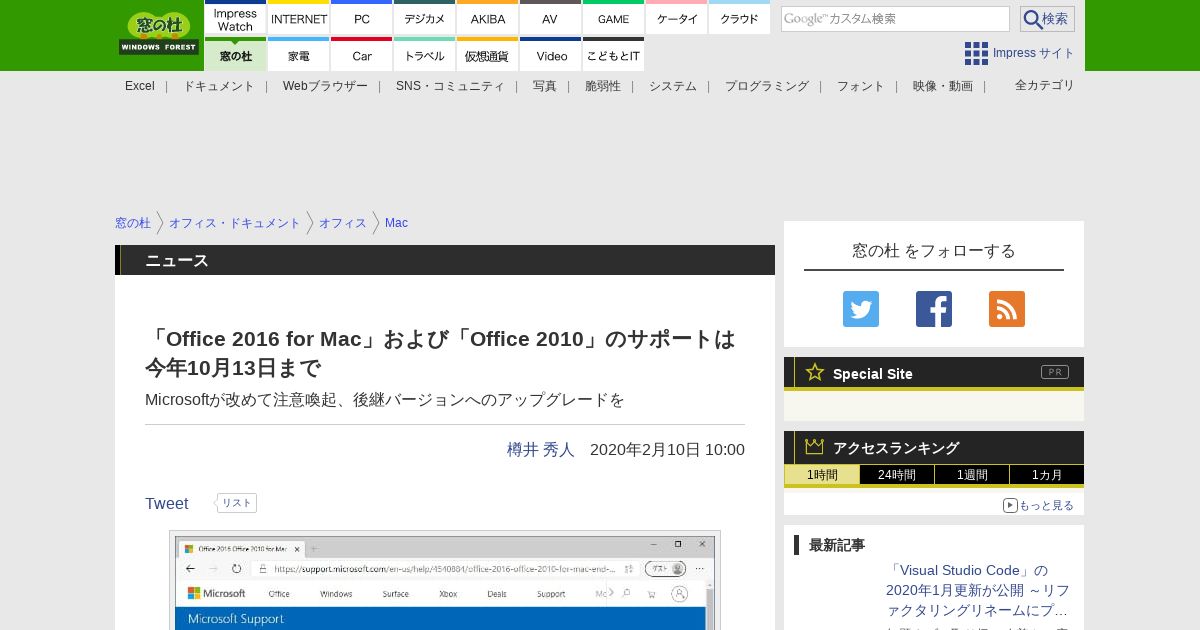The width and height of the screenshot is (1200, 630).
Task: Open the Video site tab
Action: point(550,55)
